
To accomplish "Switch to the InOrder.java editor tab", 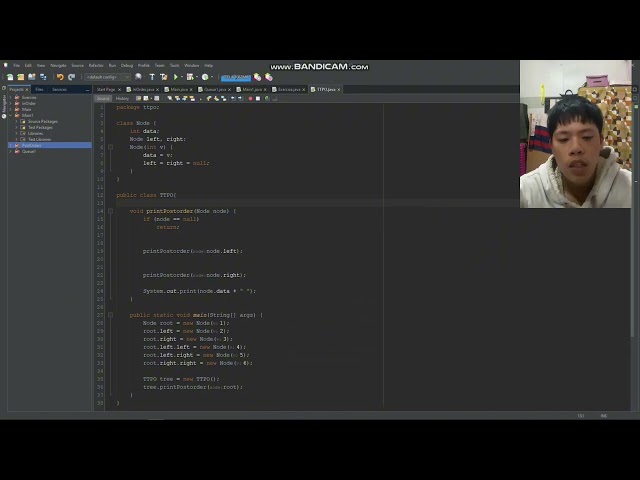I will (x=143, y=89).
